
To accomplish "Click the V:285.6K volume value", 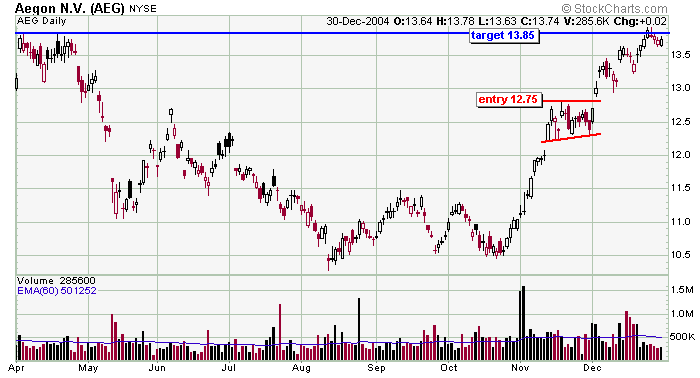I will (x=586, y=21).
